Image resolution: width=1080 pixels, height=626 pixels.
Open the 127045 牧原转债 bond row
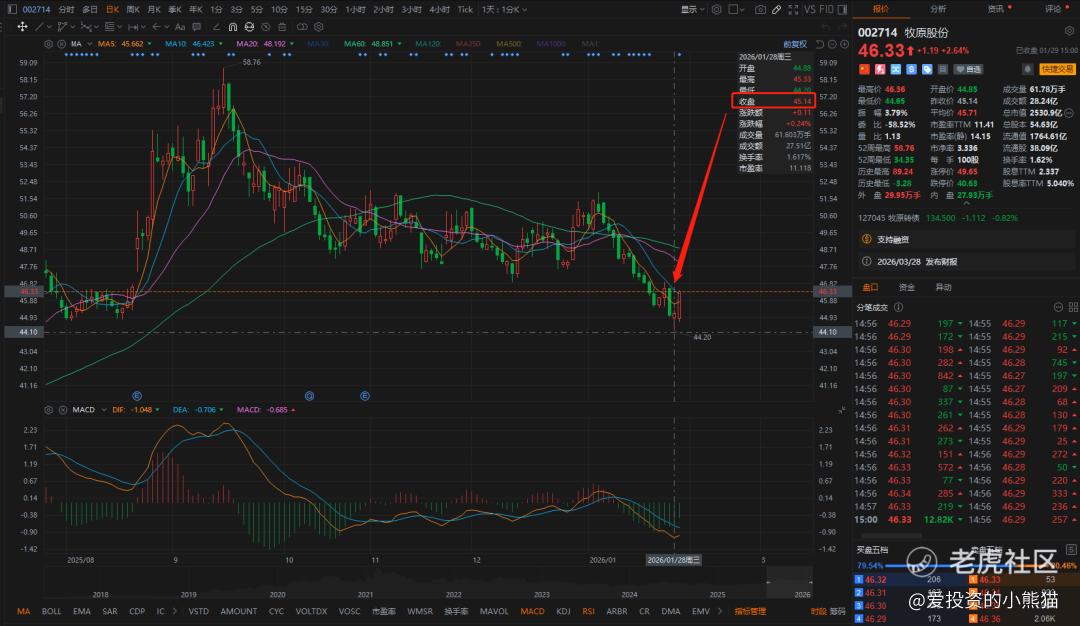pyautogui.click(x=964, y=218)
